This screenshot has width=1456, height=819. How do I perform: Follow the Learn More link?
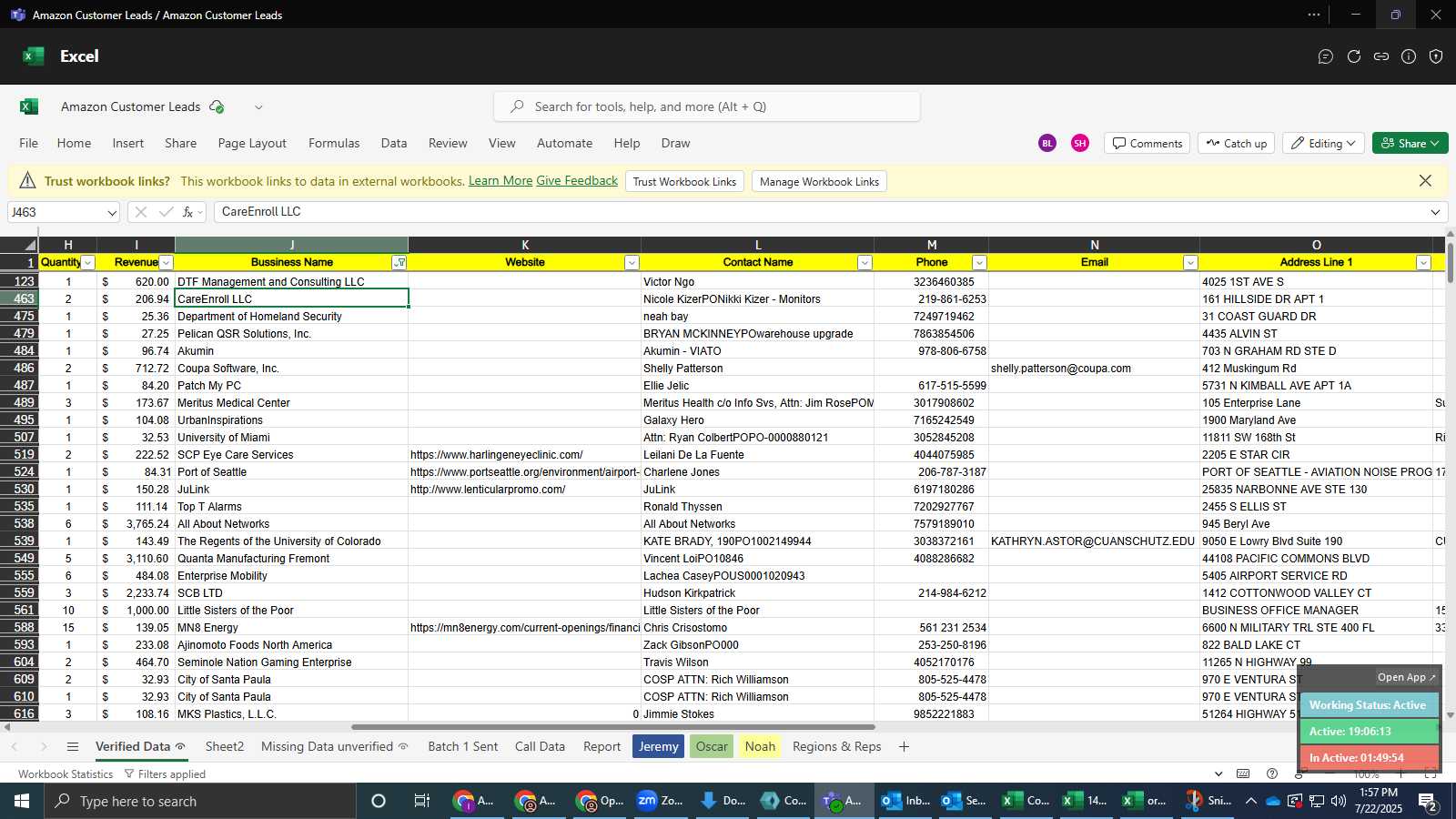[500, 181]
